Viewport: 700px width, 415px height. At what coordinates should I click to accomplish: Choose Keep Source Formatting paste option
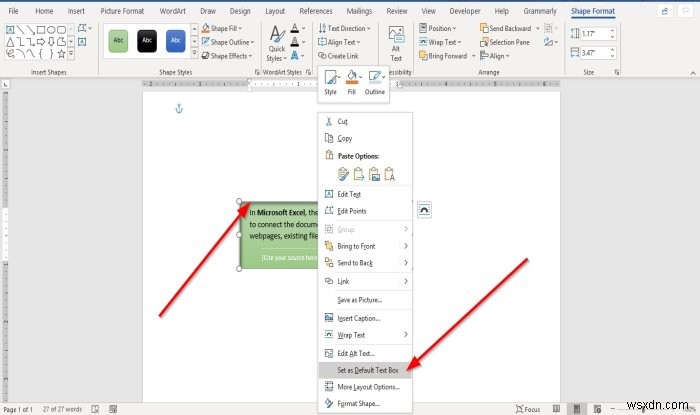343,174
